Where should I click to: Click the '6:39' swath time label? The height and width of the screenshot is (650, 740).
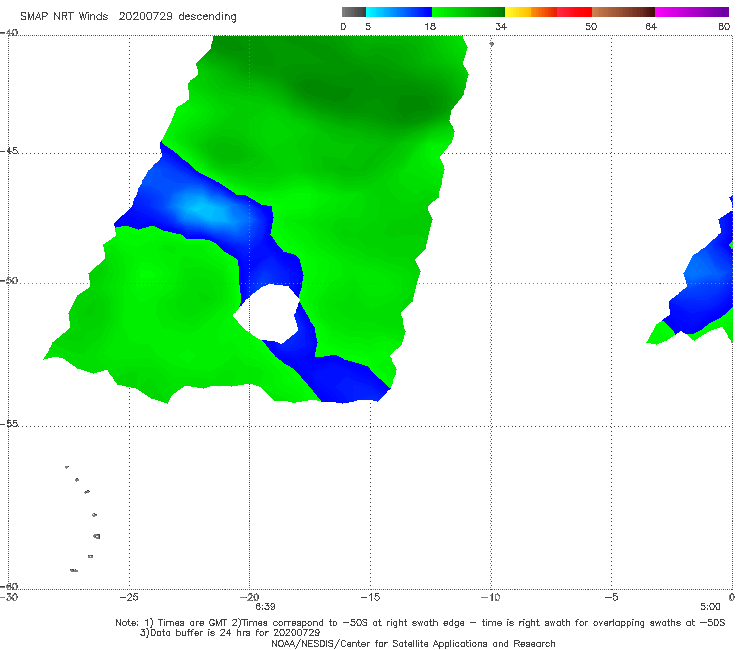(265, 607)
